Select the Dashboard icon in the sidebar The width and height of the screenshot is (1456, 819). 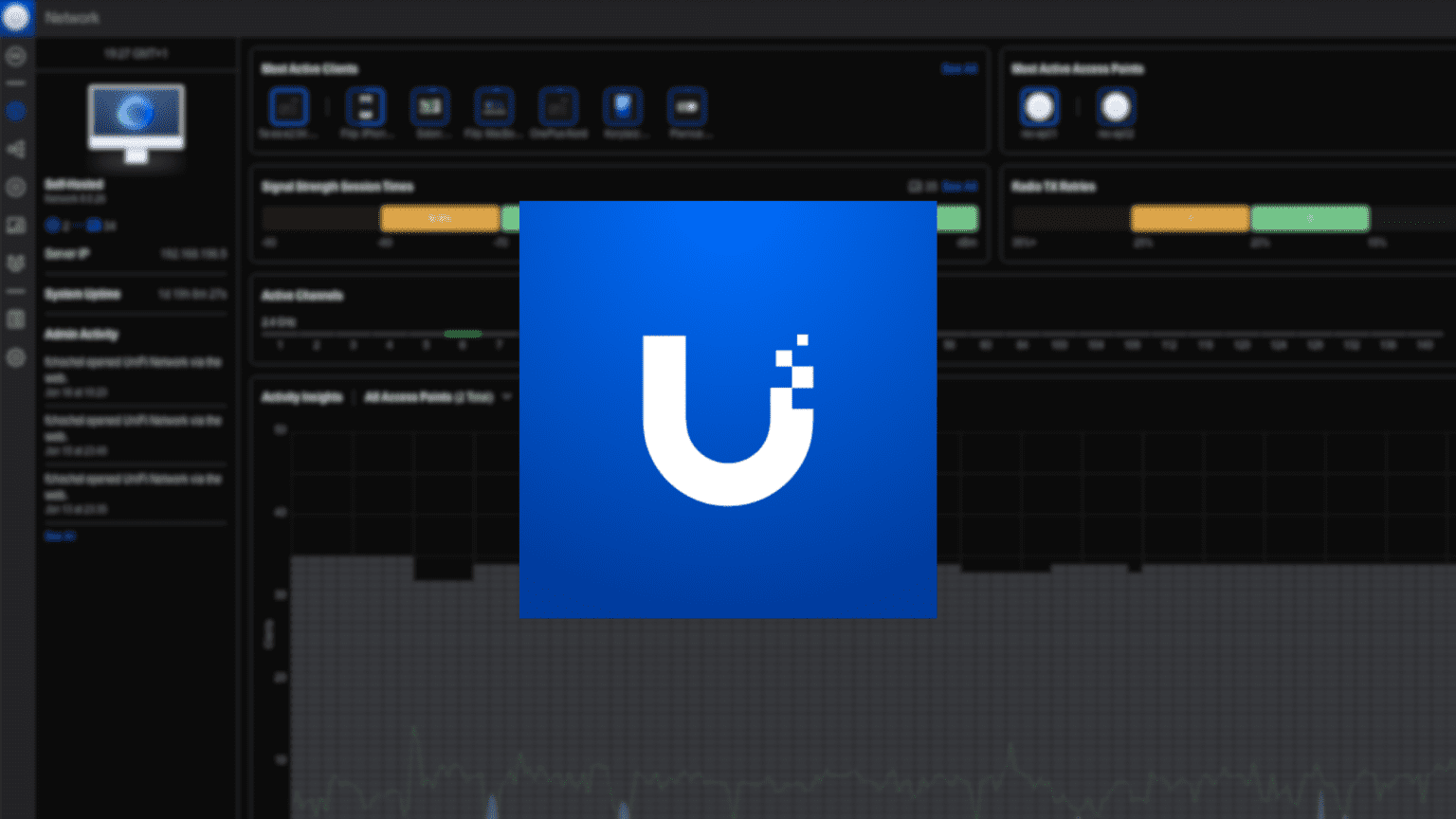(15, 111)
